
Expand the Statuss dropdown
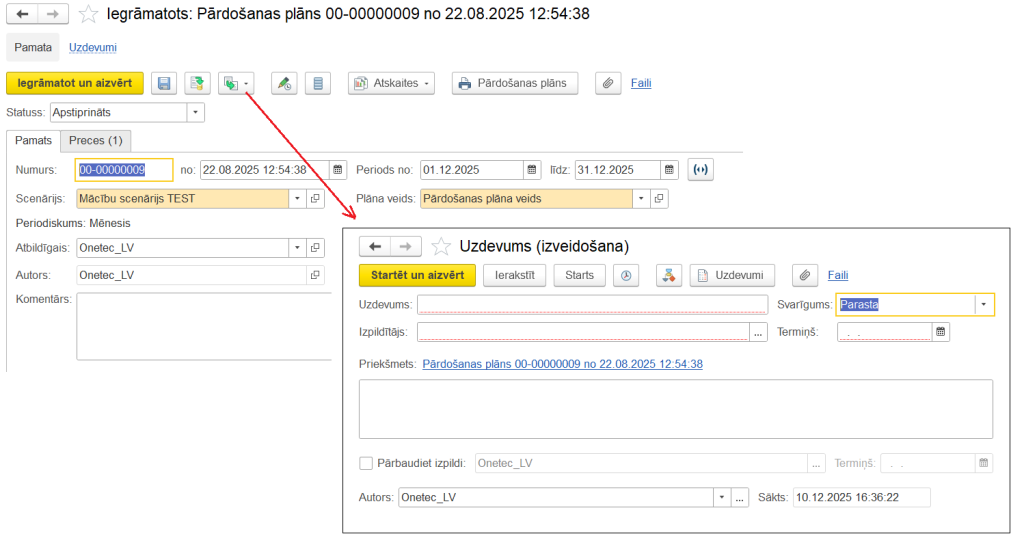pos(195,112)
